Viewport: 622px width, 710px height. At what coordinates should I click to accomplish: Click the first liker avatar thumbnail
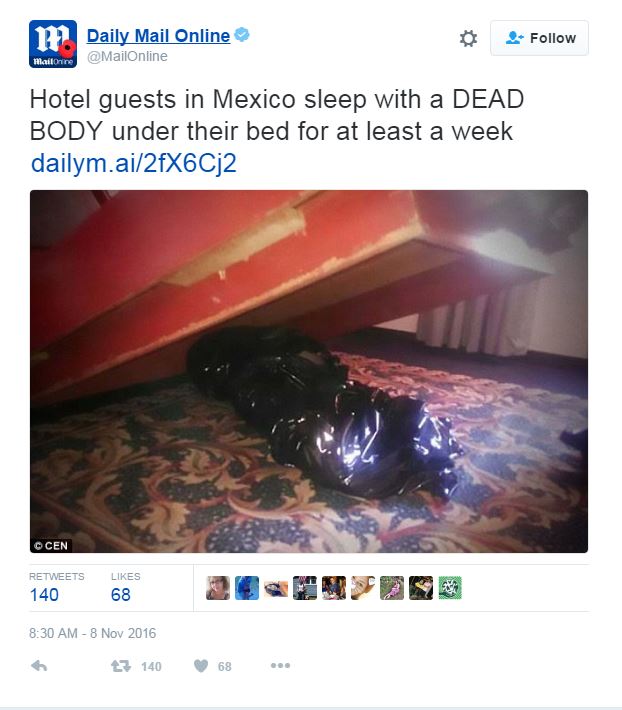pyautogui.click(x=218, y=588)
